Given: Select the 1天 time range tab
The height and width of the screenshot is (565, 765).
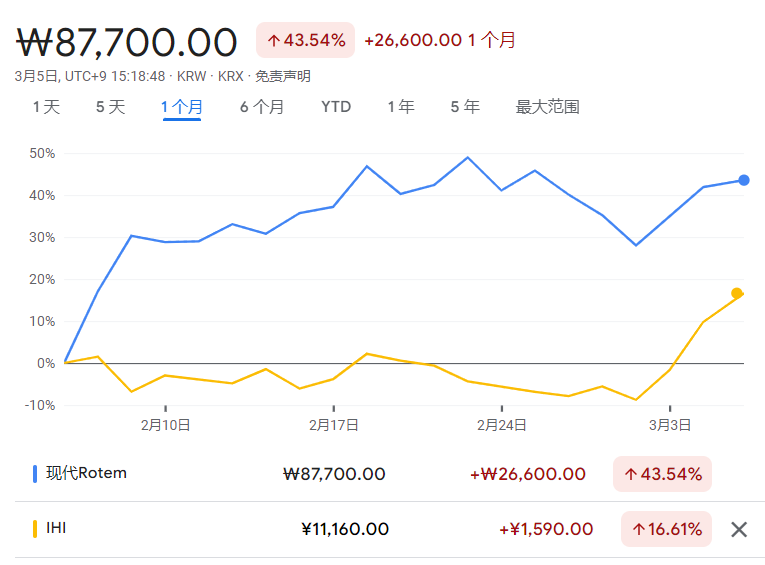Looking at the screenshot, I should click(46, 107).
